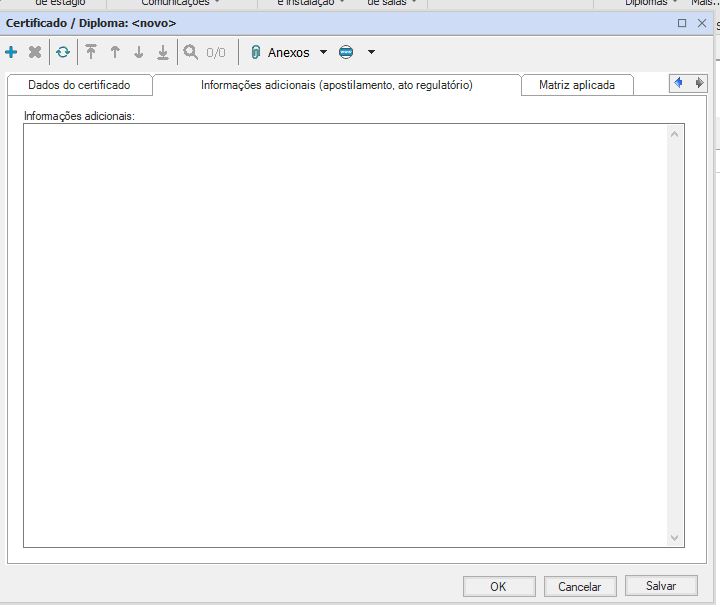The width and height of the screenshot is (720, 607).
Task: Click the refresh arrows icon
Action: [x=63, y=52]
